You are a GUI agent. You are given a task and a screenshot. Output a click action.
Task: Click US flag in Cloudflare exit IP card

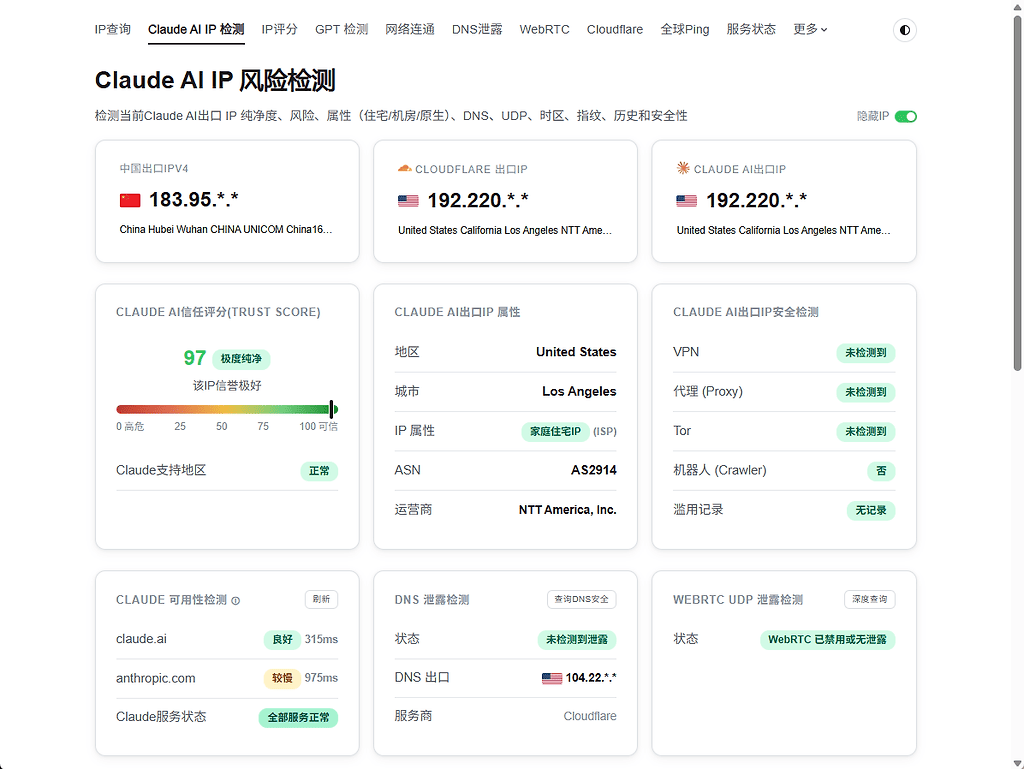[408, 201]
